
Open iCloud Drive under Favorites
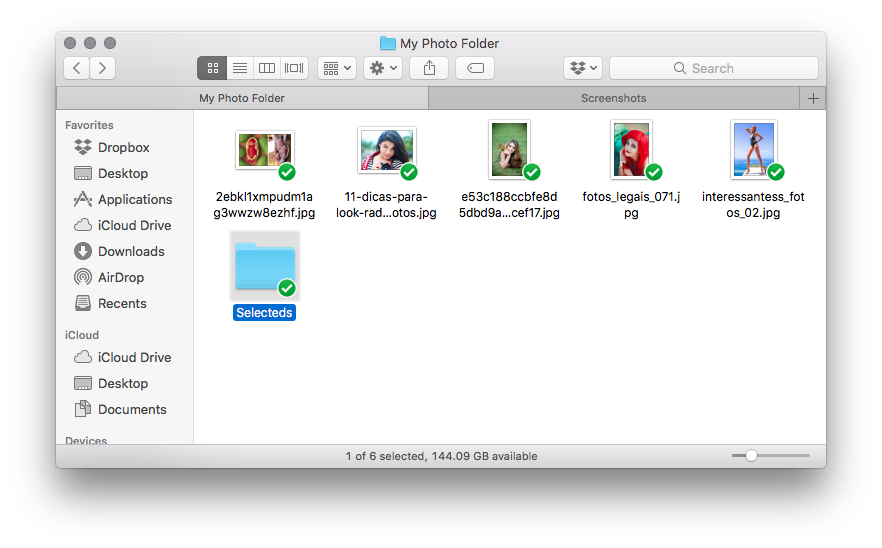(x=123, y=225)
